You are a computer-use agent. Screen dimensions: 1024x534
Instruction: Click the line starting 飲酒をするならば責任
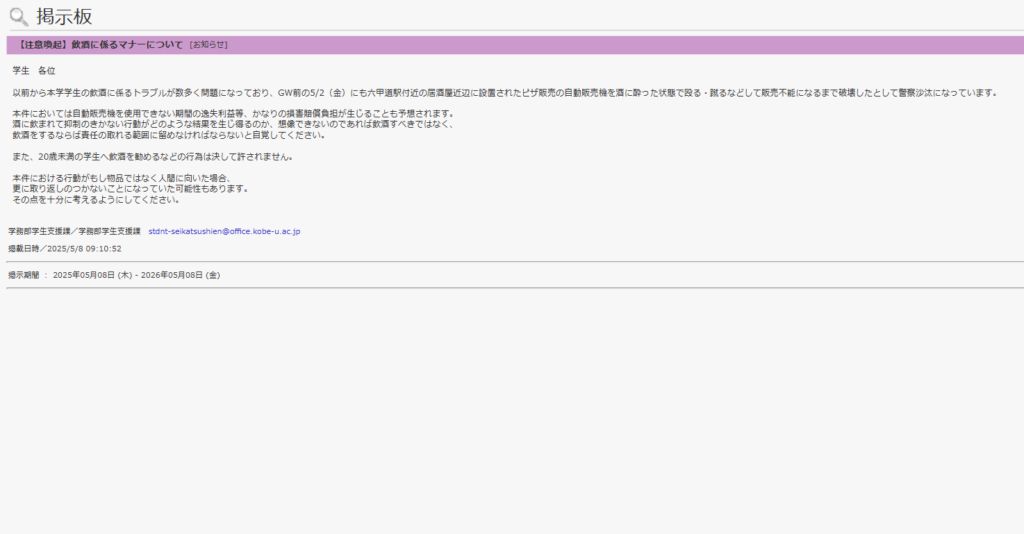[168, 135]
